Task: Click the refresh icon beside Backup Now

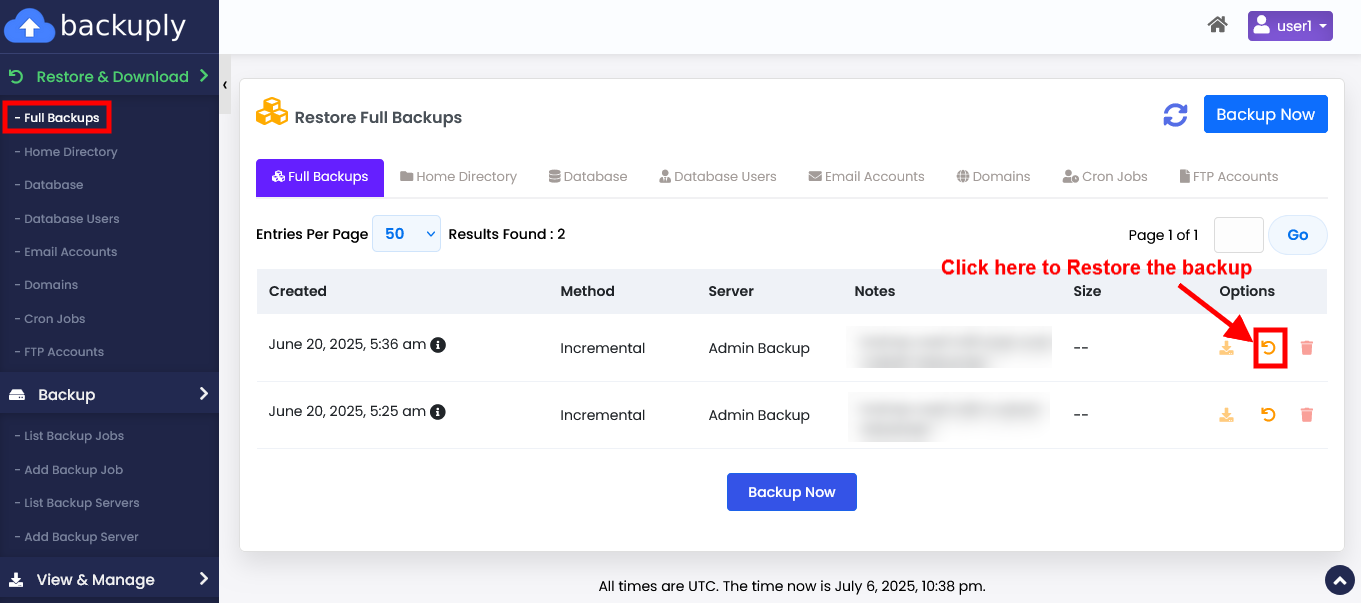Action: click(x=1175, y=115)
